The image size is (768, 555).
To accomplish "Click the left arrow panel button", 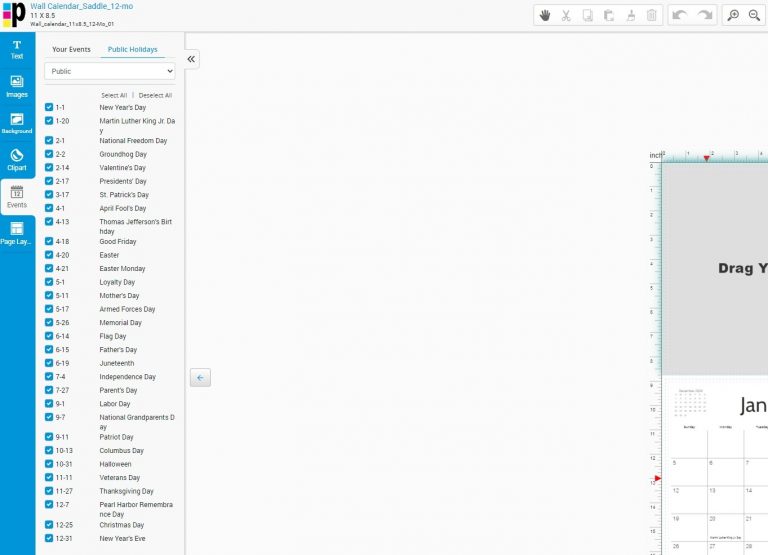I will click(x=200, y=378).
